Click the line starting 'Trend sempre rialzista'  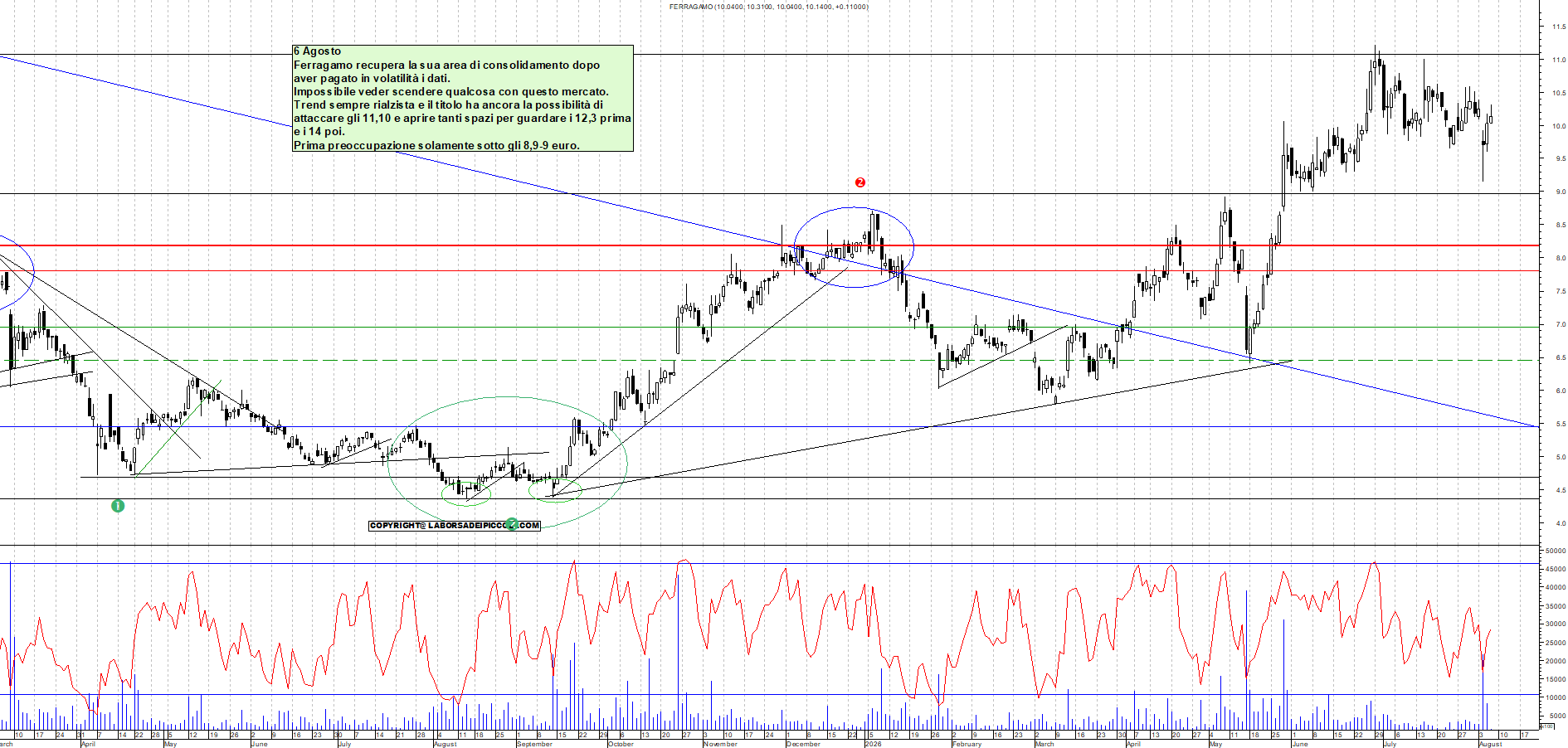point(448,104)
